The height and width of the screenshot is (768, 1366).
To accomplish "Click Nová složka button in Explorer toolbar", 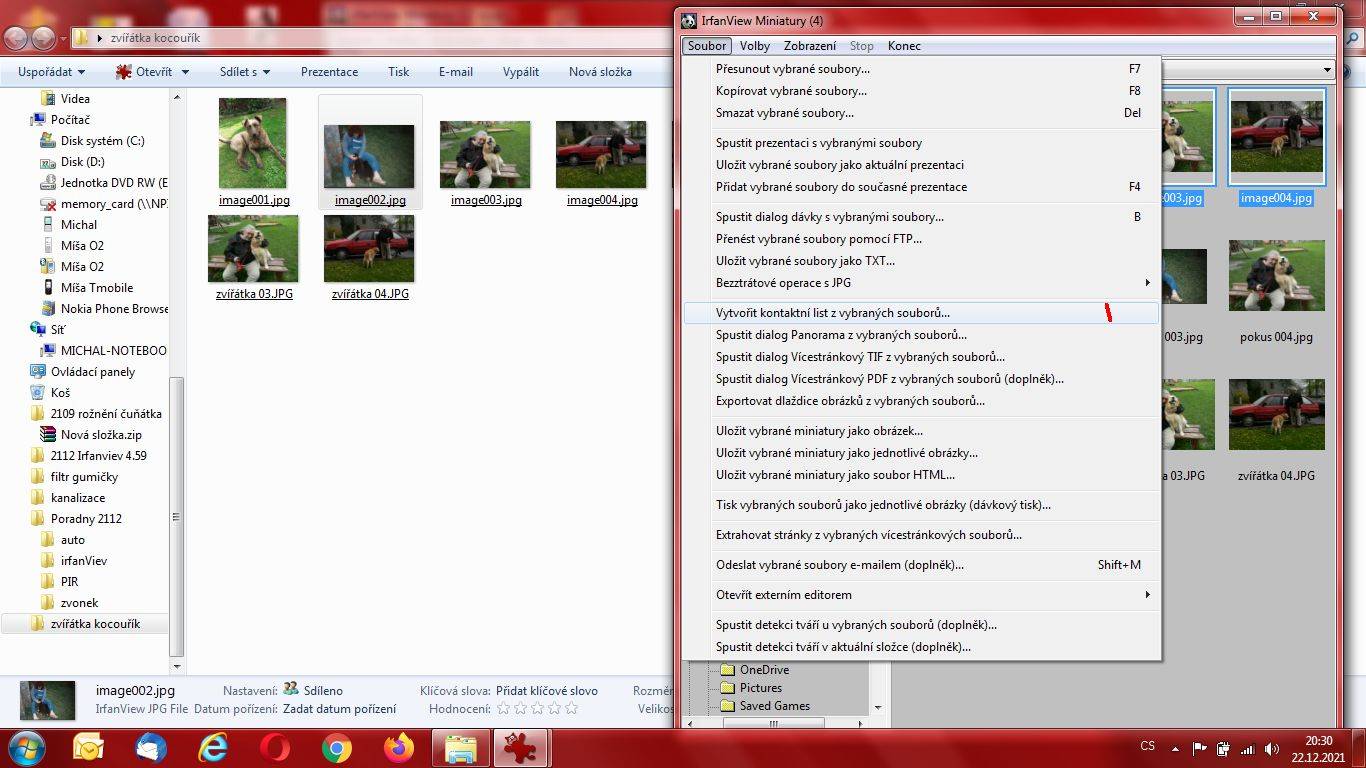I will click(x=600, y=72).
